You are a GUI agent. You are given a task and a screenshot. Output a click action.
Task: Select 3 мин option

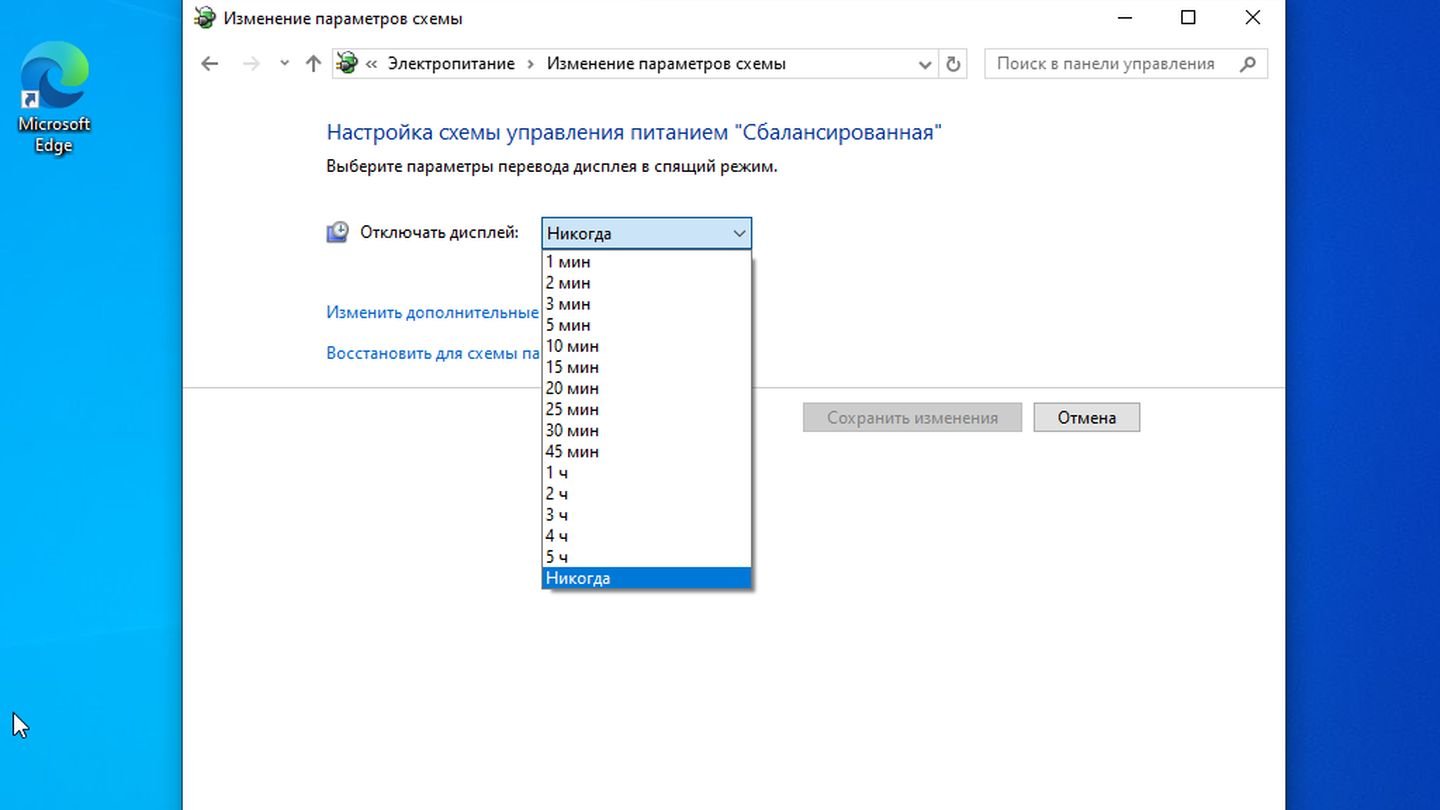(647, 304)
